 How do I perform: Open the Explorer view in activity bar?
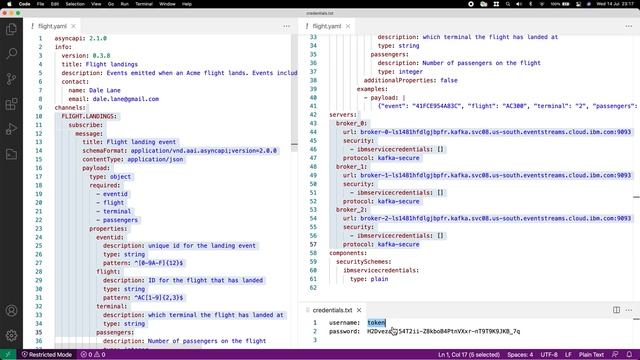(11, 29)
